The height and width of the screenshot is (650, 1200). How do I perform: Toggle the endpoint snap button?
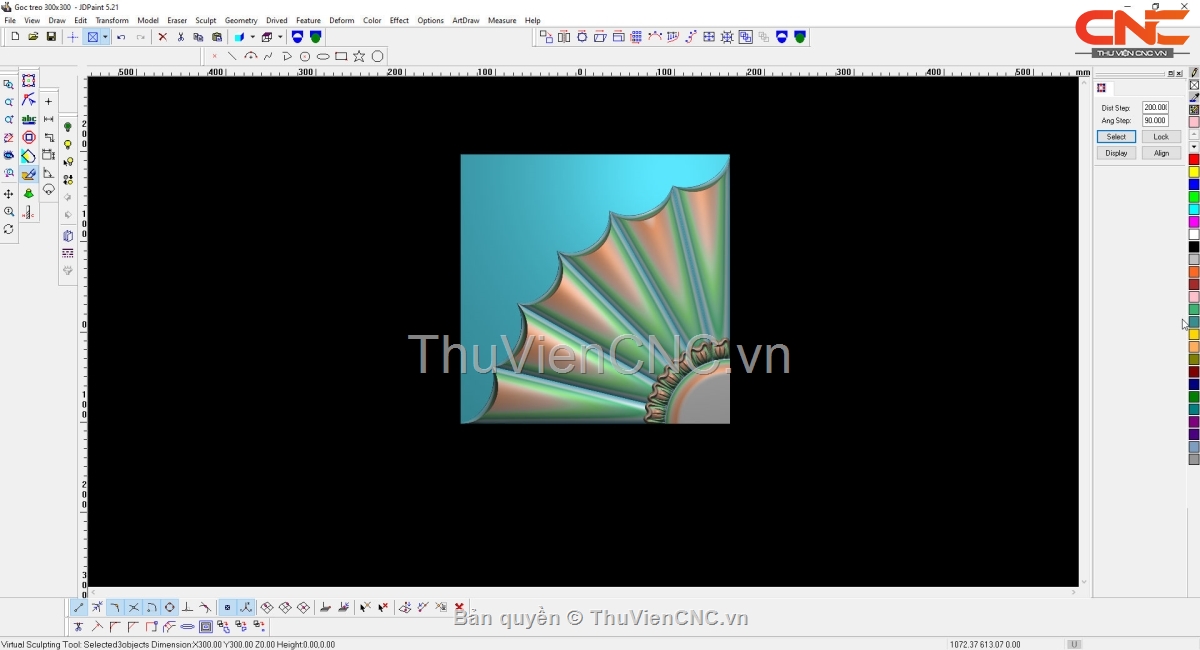tap(79, 608)
